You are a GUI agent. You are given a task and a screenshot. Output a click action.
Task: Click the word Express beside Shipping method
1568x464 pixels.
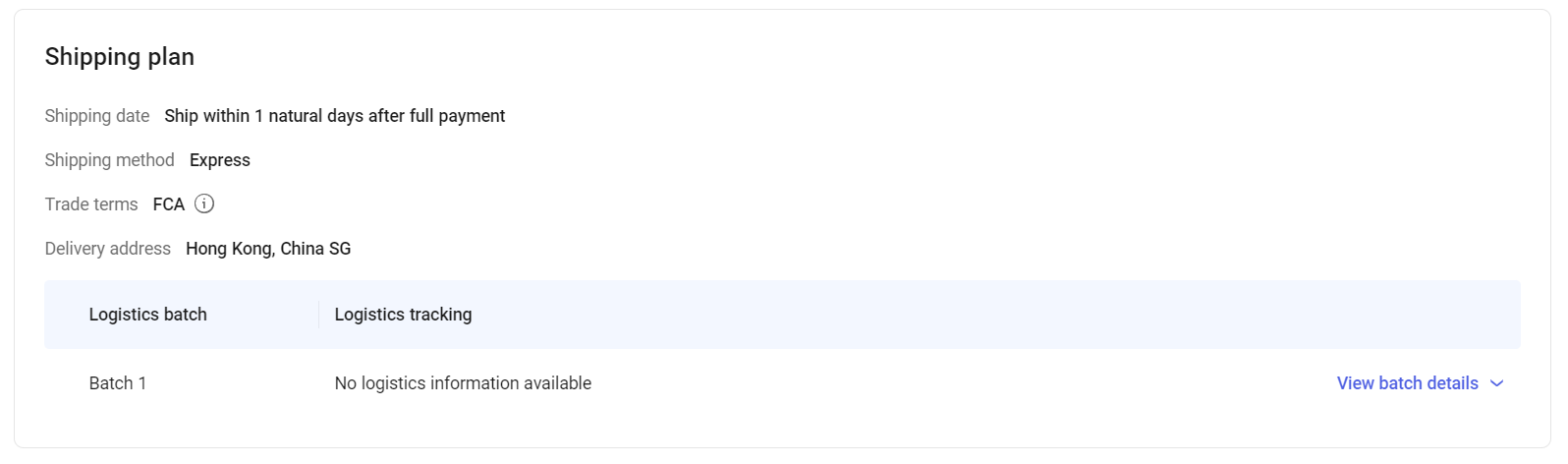point(220,160)
